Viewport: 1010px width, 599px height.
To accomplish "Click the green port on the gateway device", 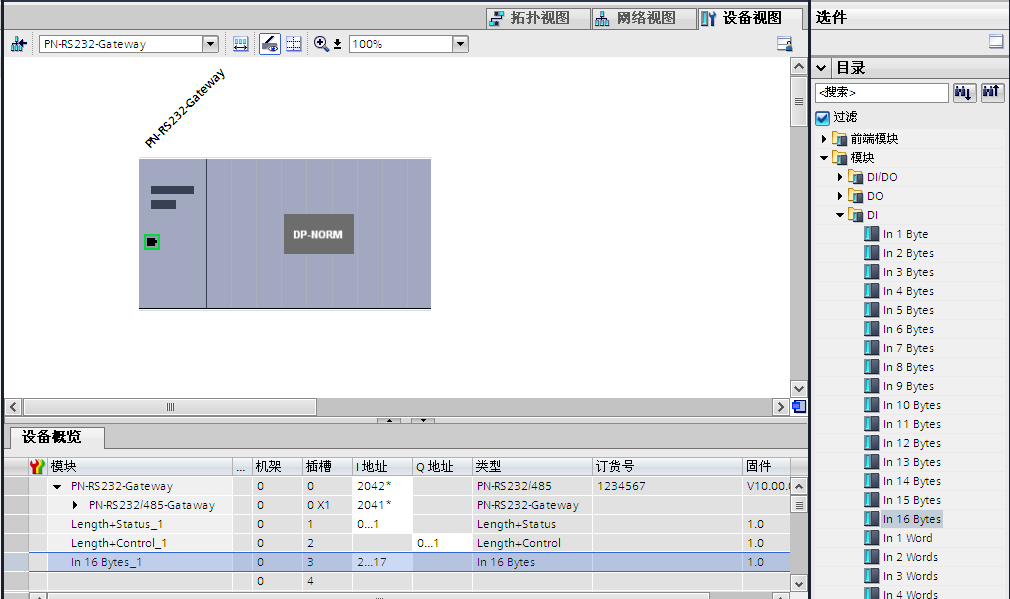I will (x=151, y=242).
